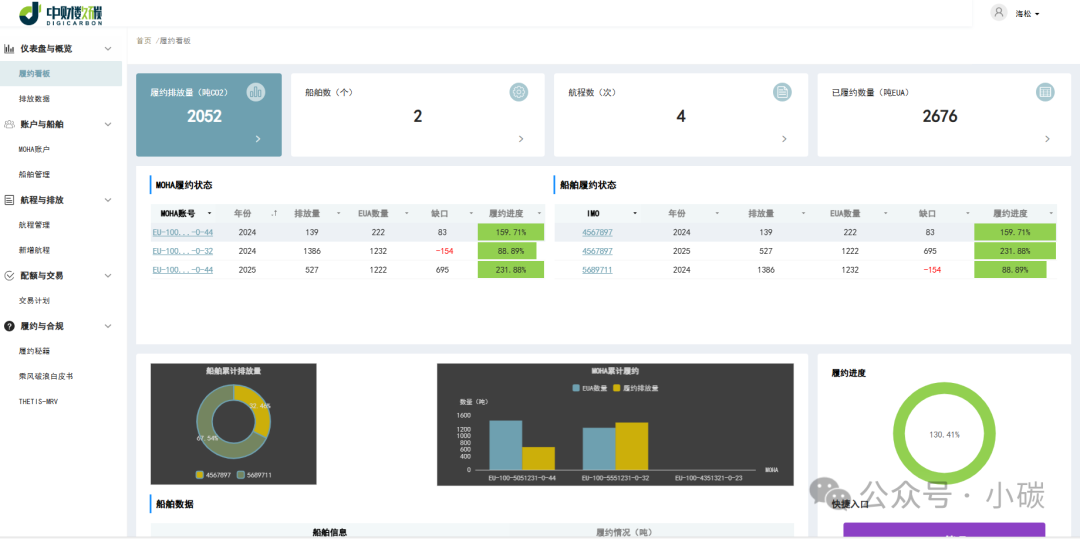Open 船舶管理 sidebar item
This screenshot has height=539, width=1080.
(34, 175)
